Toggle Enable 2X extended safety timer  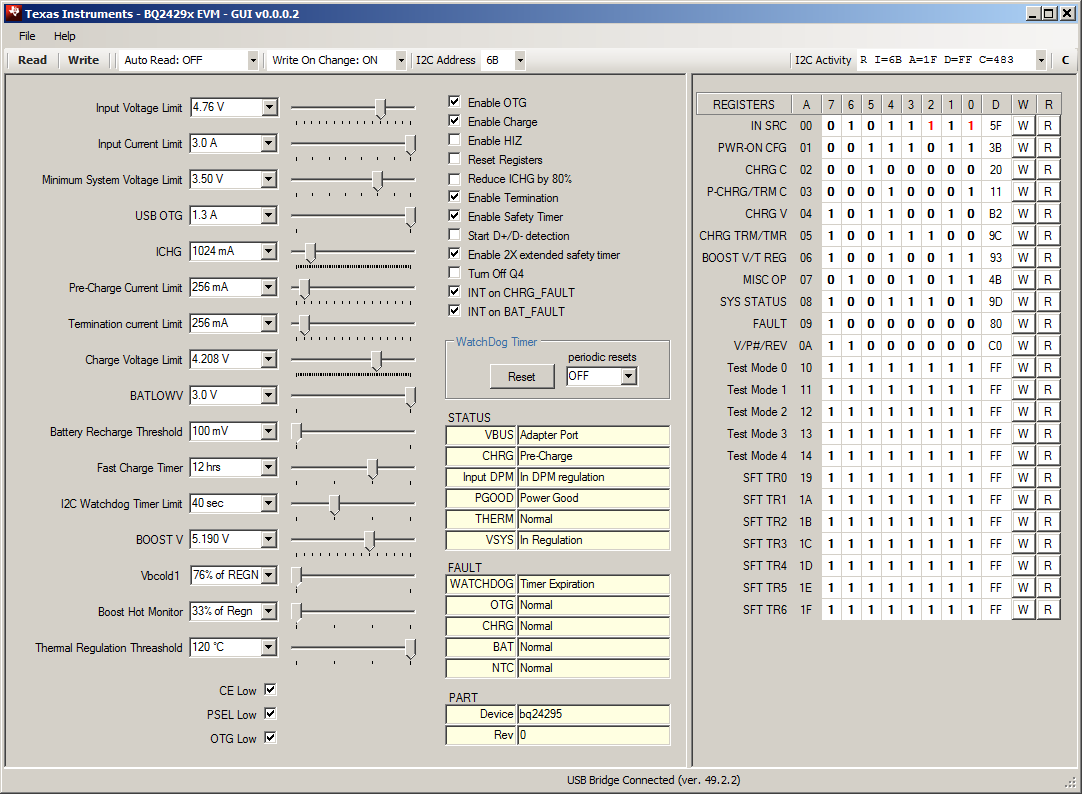click(454, 254)
